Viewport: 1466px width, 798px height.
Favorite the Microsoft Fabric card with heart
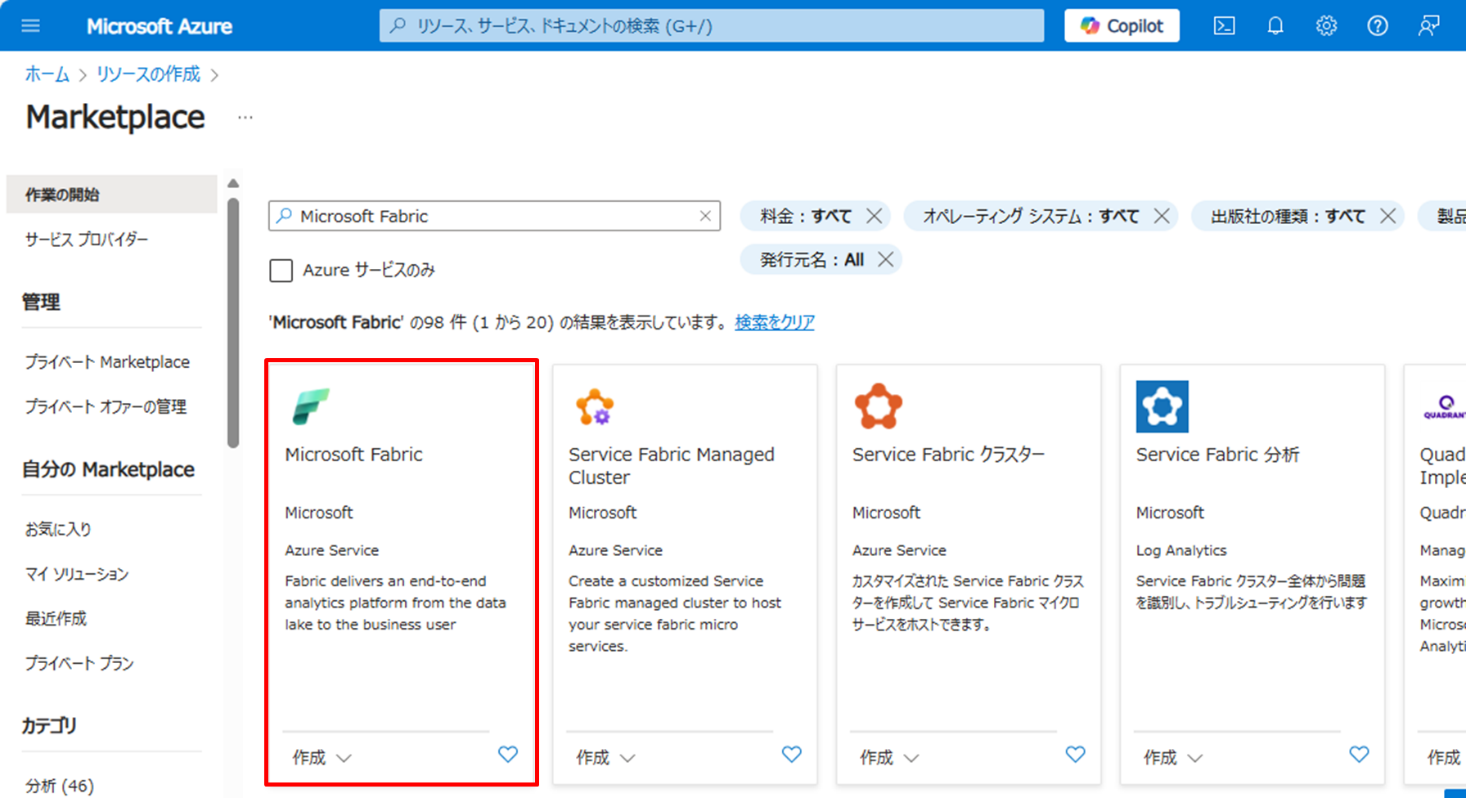508,755
